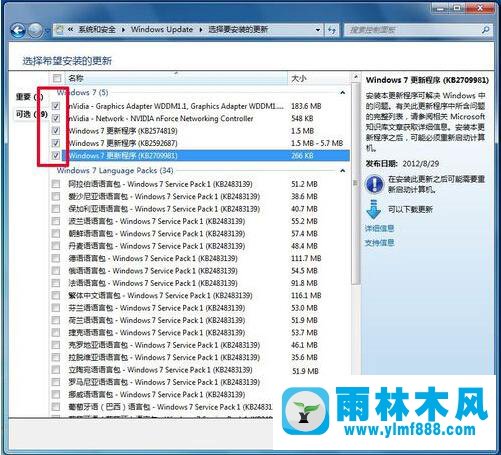
Task: Click arrow after Windows Update breadcrumb
Action: 201,30
